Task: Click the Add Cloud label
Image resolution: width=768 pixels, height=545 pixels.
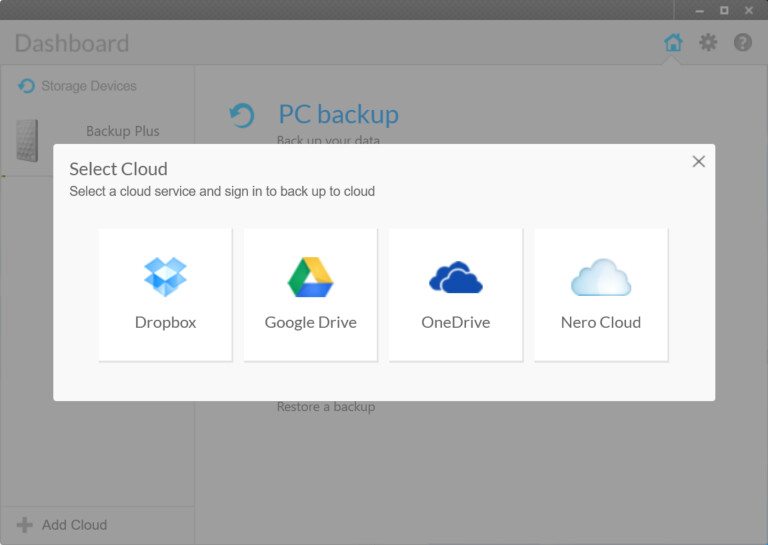Action: [x=74, y=525]
